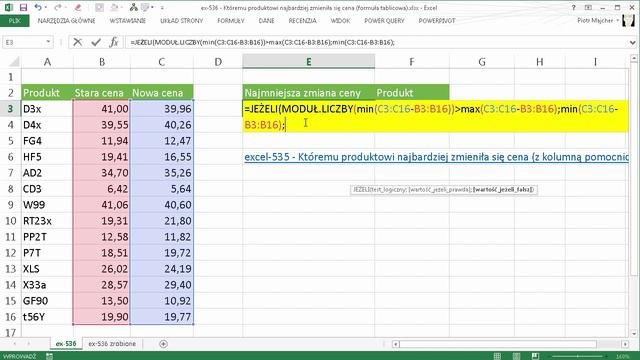Screen dimensions: 640x360
Task: Select column B header
Action: 102,62
